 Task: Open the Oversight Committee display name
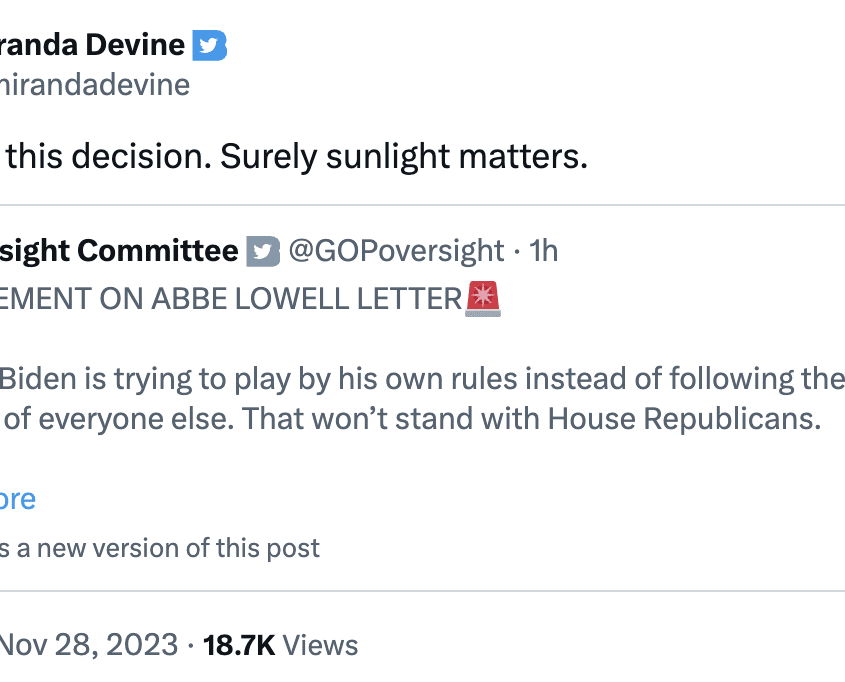coord(119,251)
